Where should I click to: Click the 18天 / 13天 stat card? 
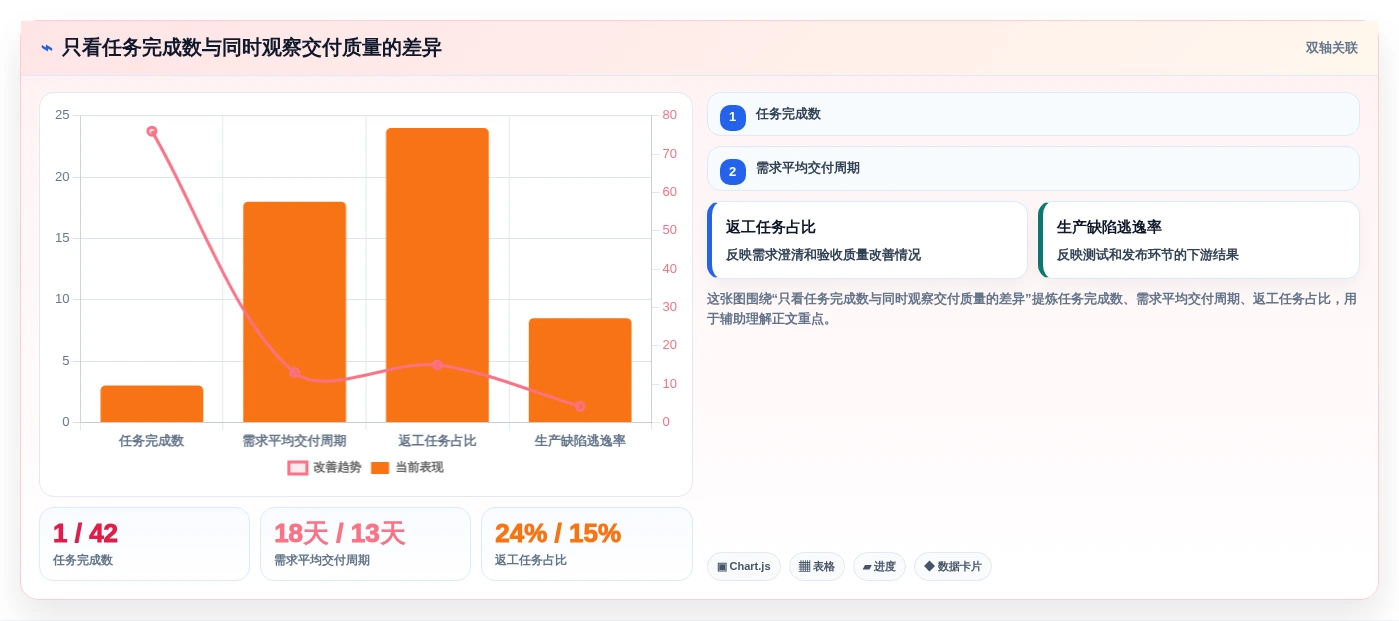[x=365, y=544]
